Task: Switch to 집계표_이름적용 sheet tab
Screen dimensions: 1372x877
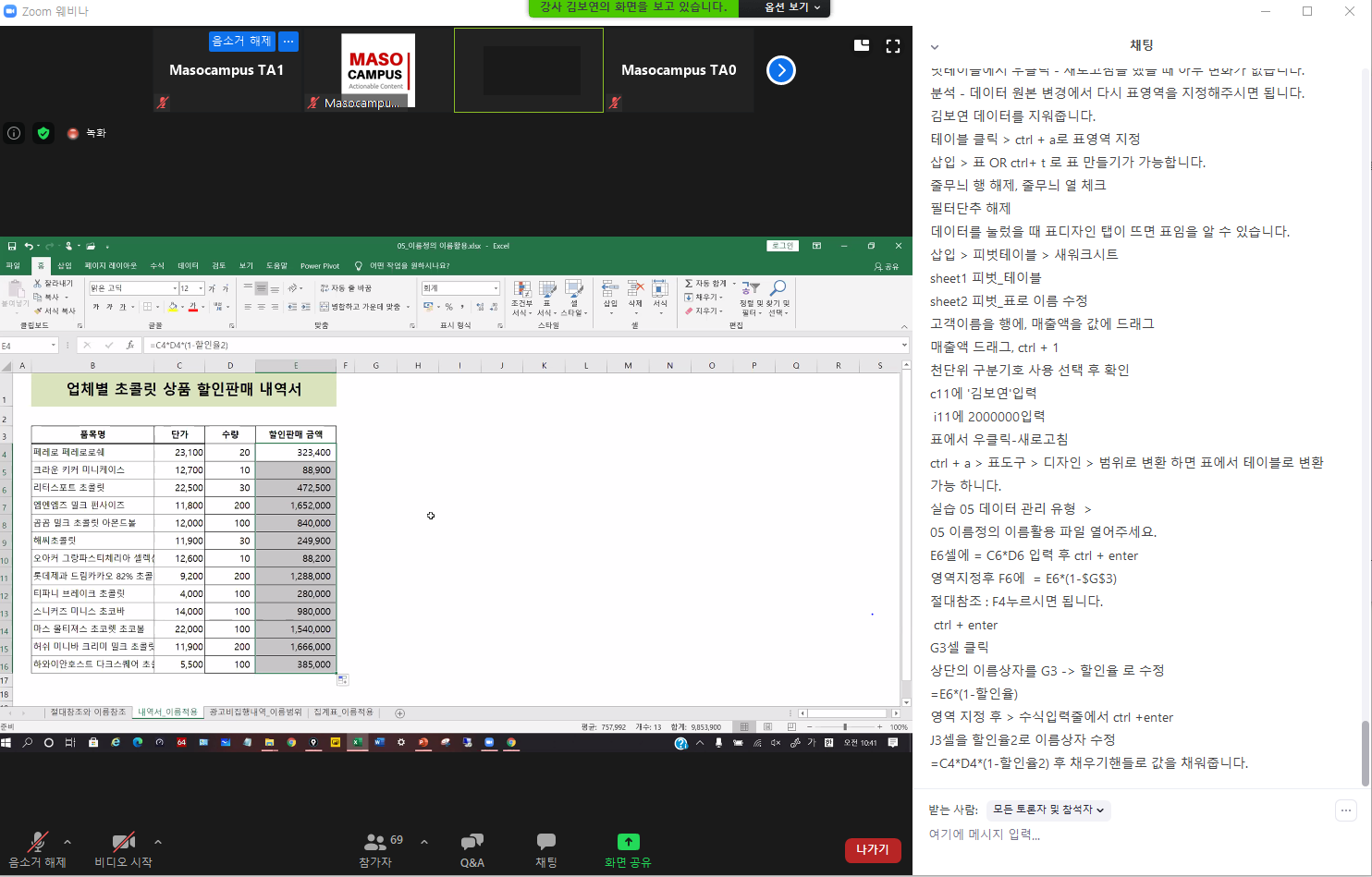Action: pos(343,713)
